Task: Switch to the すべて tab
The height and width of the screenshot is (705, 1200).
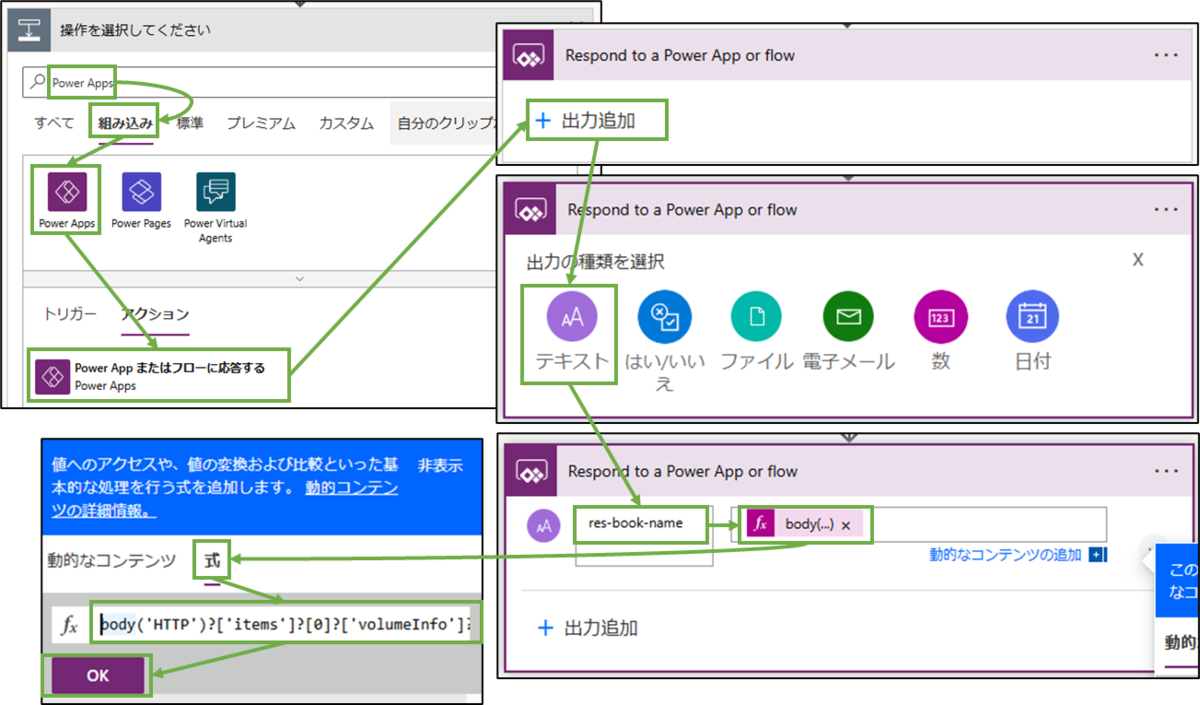Action: coord(54,124)
